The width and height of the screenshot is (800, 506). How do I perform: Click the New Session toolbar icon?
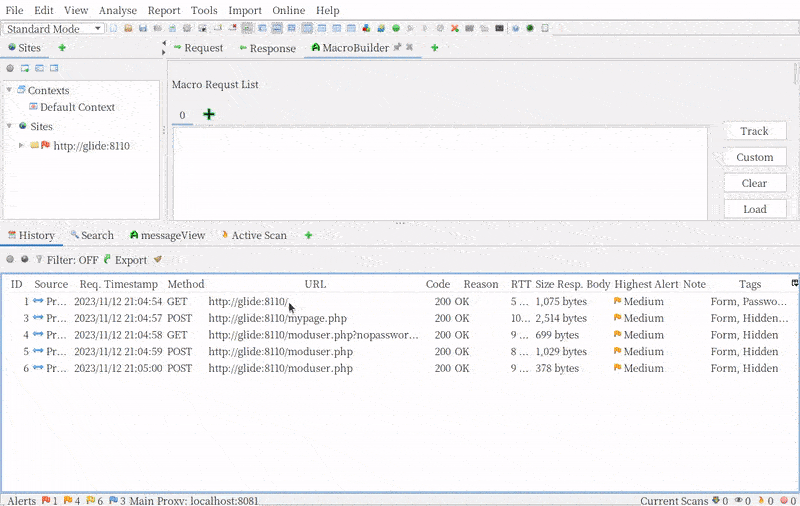click(113, 29)
